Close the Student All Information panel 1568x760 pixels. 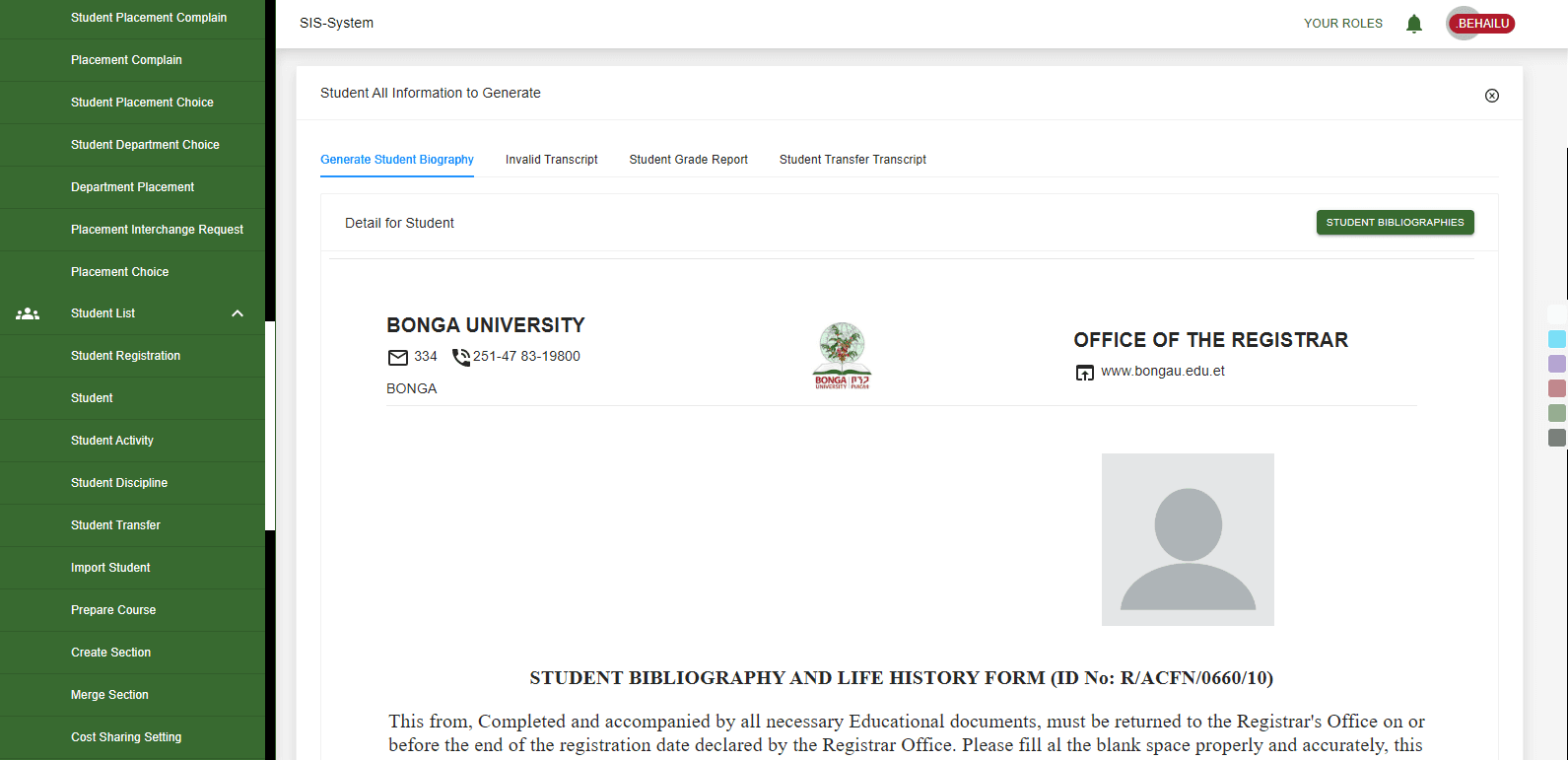point(1492,96)
